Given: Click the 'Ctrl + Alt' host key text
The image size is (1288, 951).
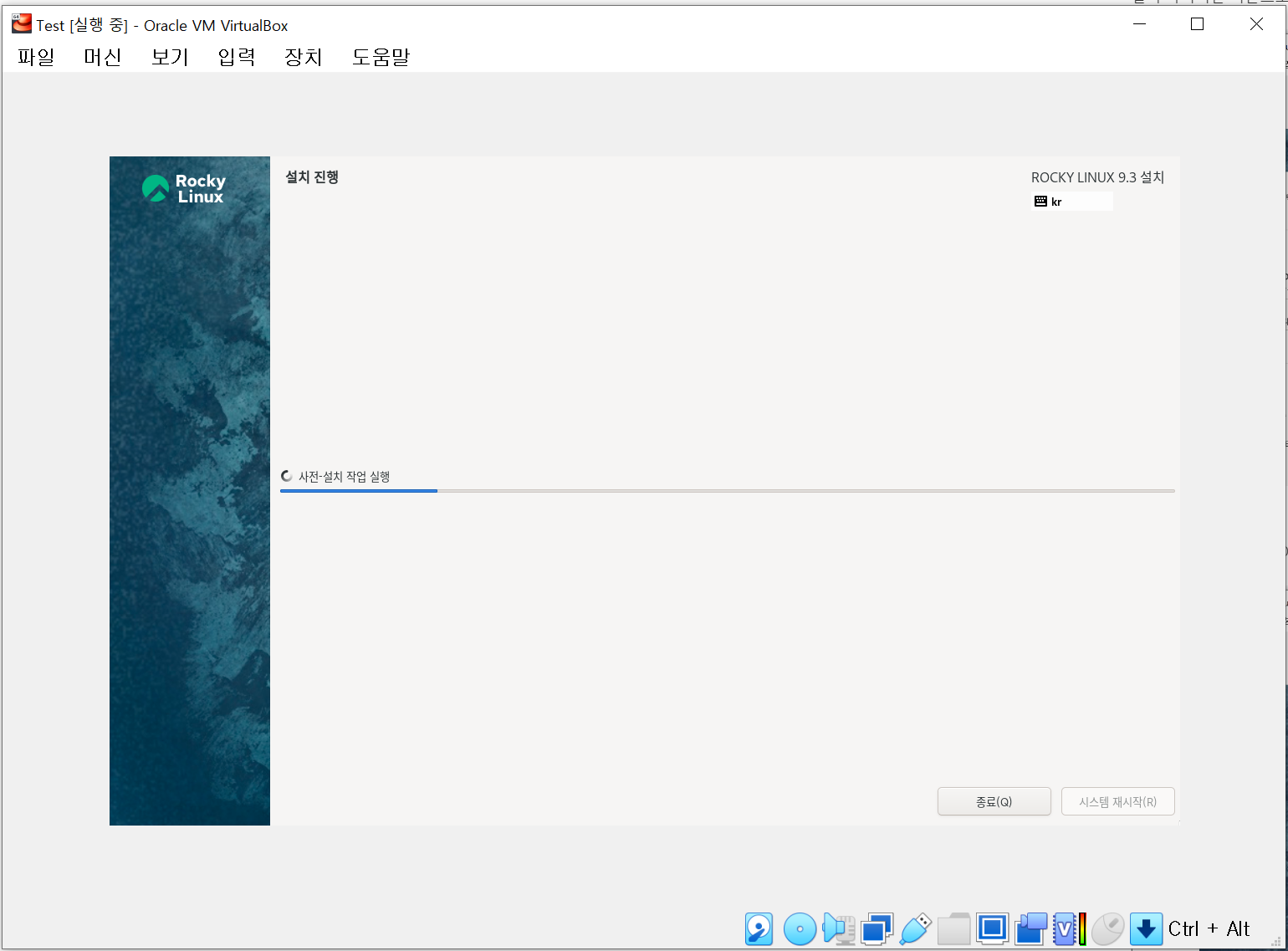Looking at the screenshot, I should tap(1209, 929).
